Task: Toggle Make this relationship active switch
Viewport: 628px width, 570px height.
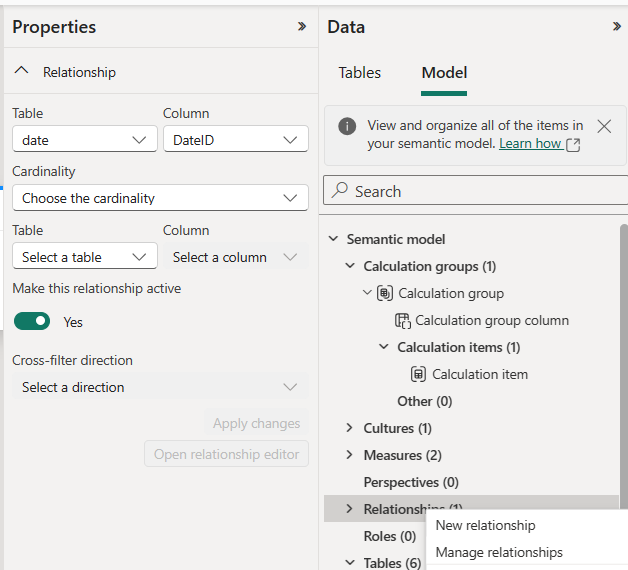Action: click(32, 321)
